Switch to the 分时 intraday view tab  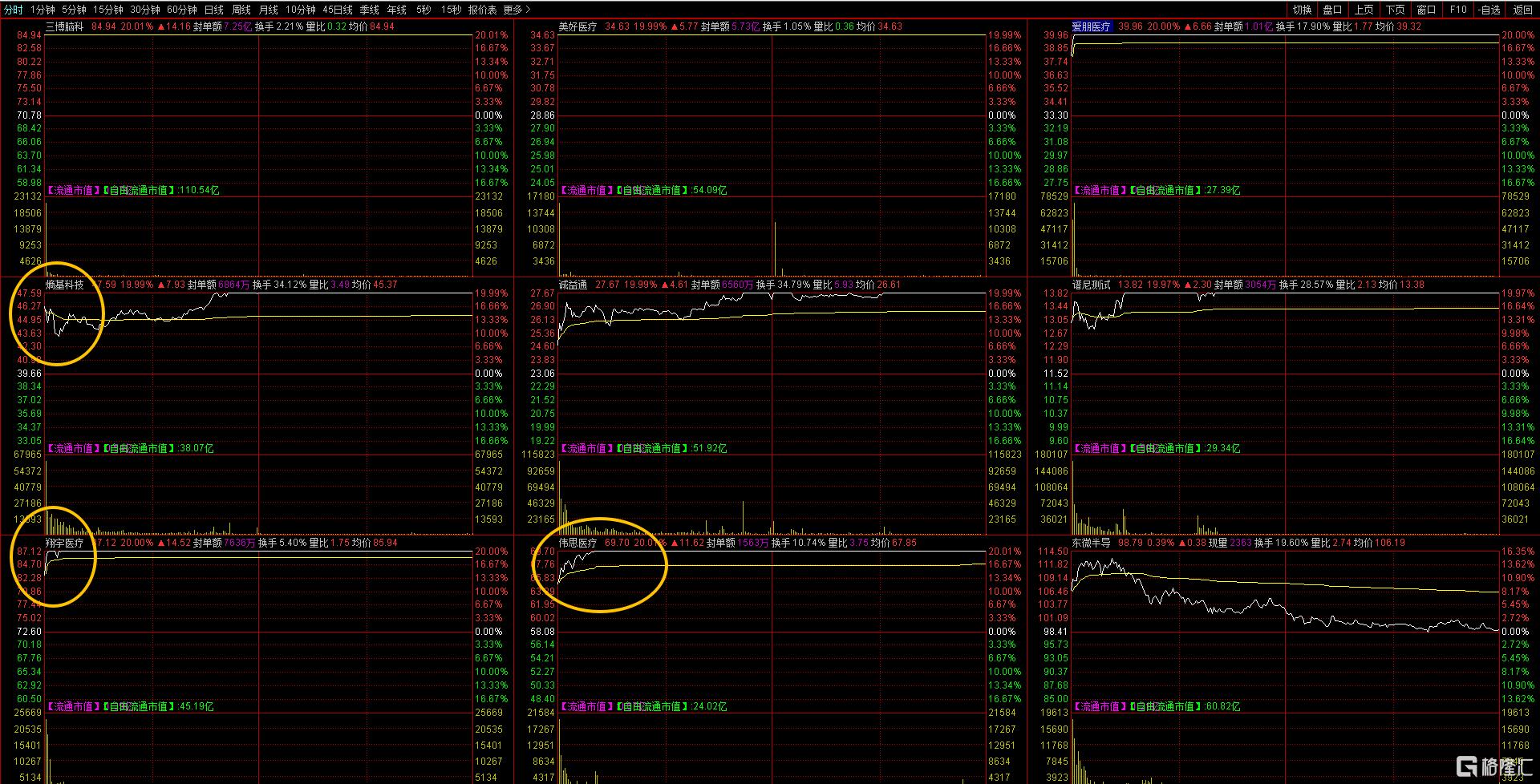pos(14,10)
